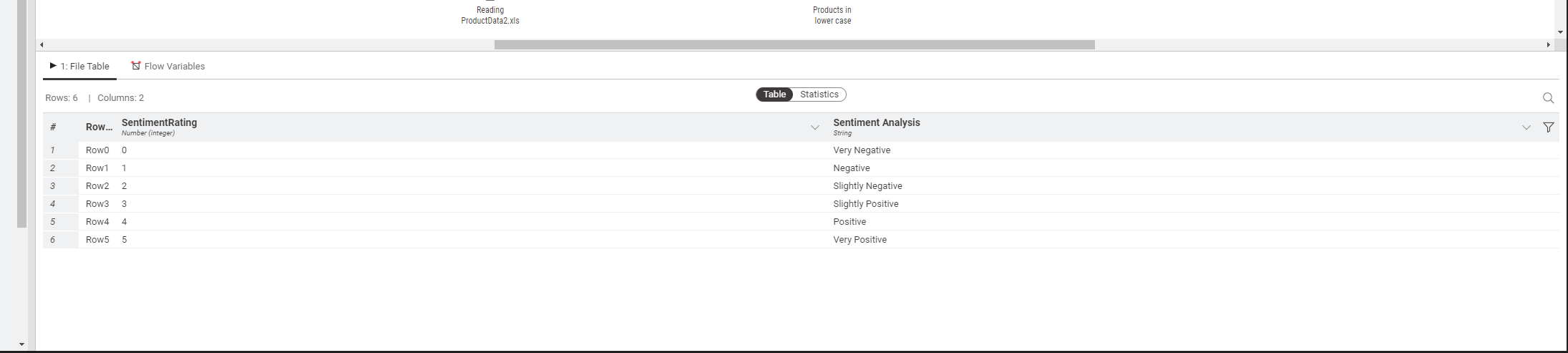Expand SentimentRating column options chevron
The width and height of the screenshot is (1568, 353).
pos(814,127)
